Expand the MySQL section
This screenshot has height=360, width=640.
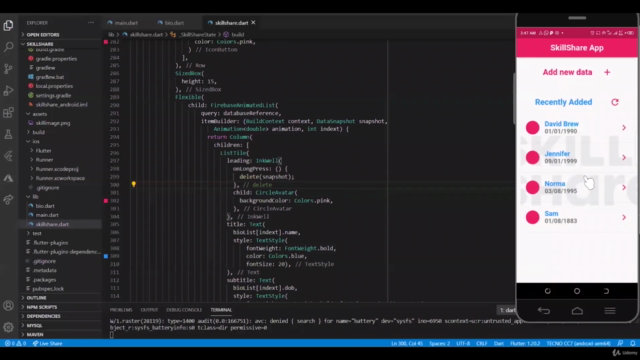point(60,325)
